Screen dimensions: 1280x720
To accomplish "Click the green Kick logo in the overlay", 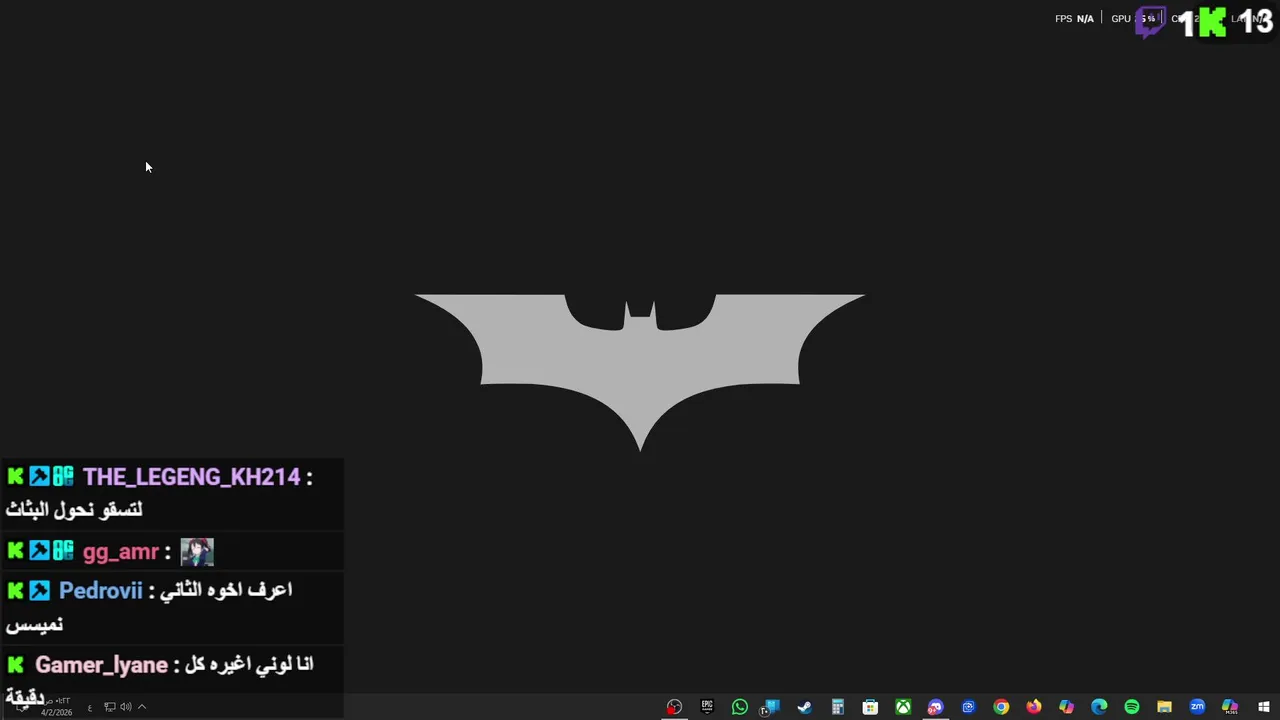I will 1212,21.
